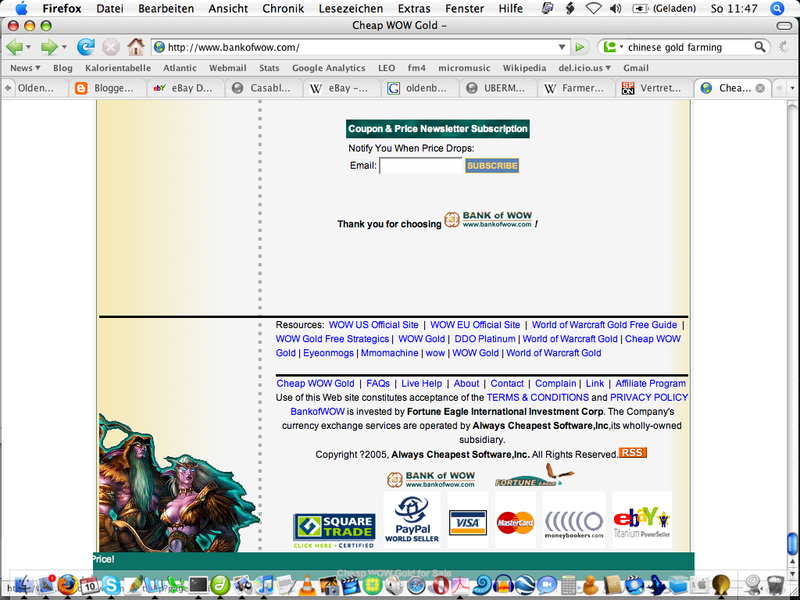Go to the home page icon
The image size is (800, 600).
coord(136,47)
